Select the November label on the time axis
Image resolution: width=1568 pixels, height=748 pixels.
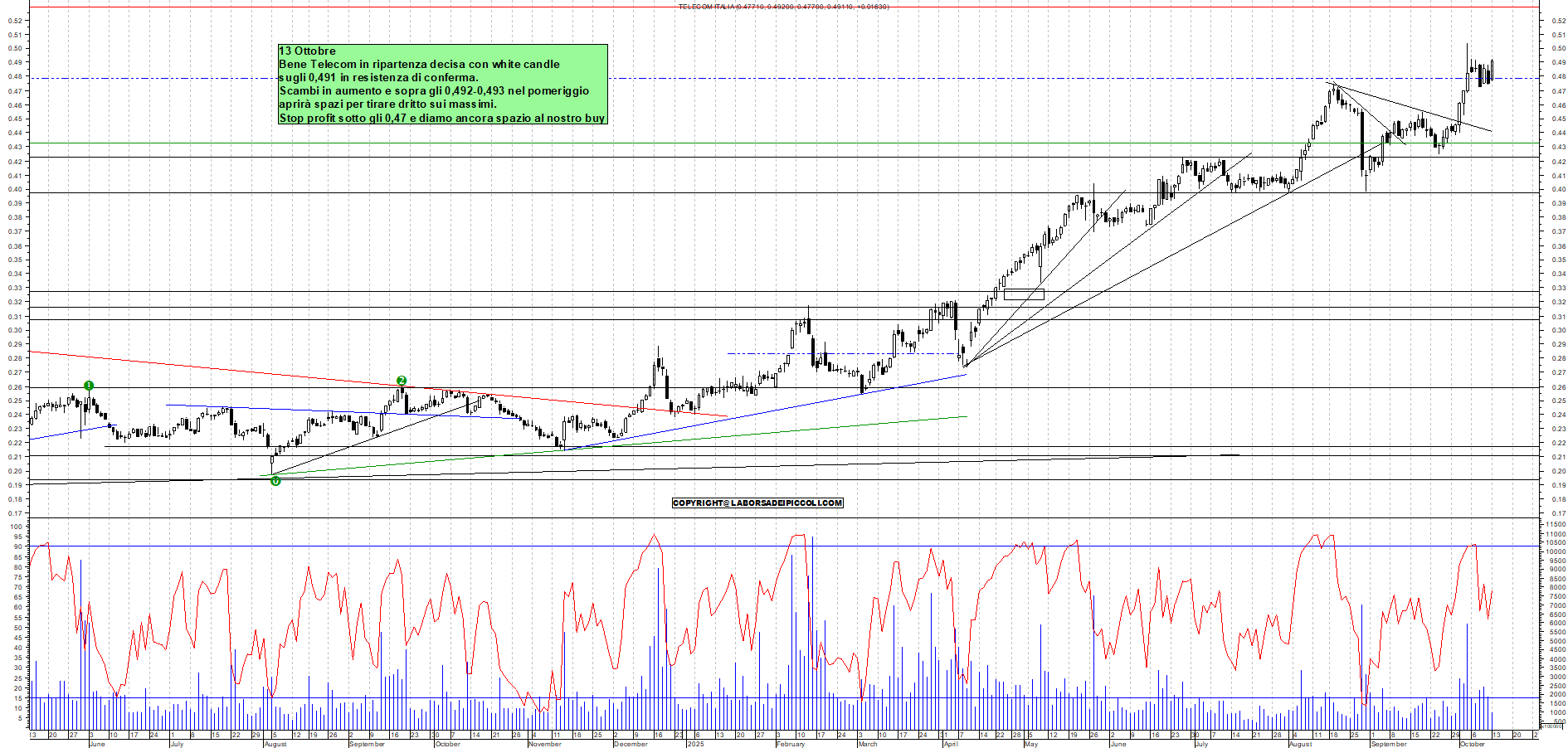pyautogui.click(x=544, y=744)
